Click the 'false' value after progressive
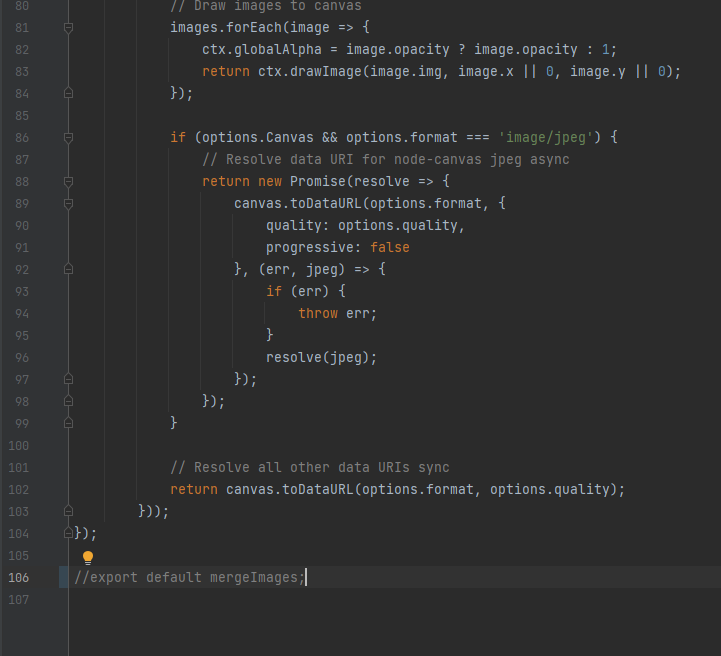This screenshot has height=656, width=721. pyautogui.click(x=389, y=248)
